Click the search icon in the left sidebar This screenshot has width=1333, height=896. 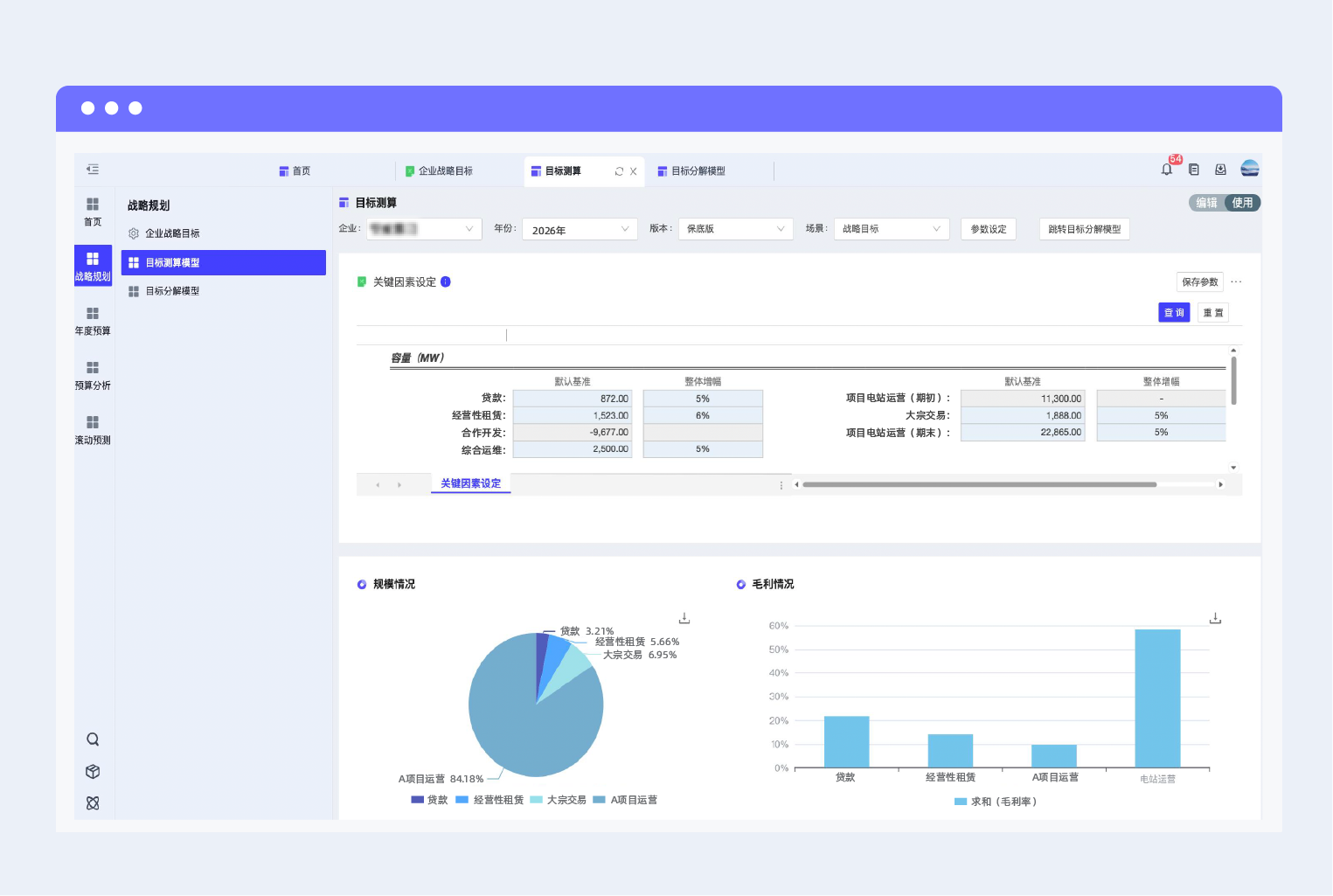(x=93, y=740)
